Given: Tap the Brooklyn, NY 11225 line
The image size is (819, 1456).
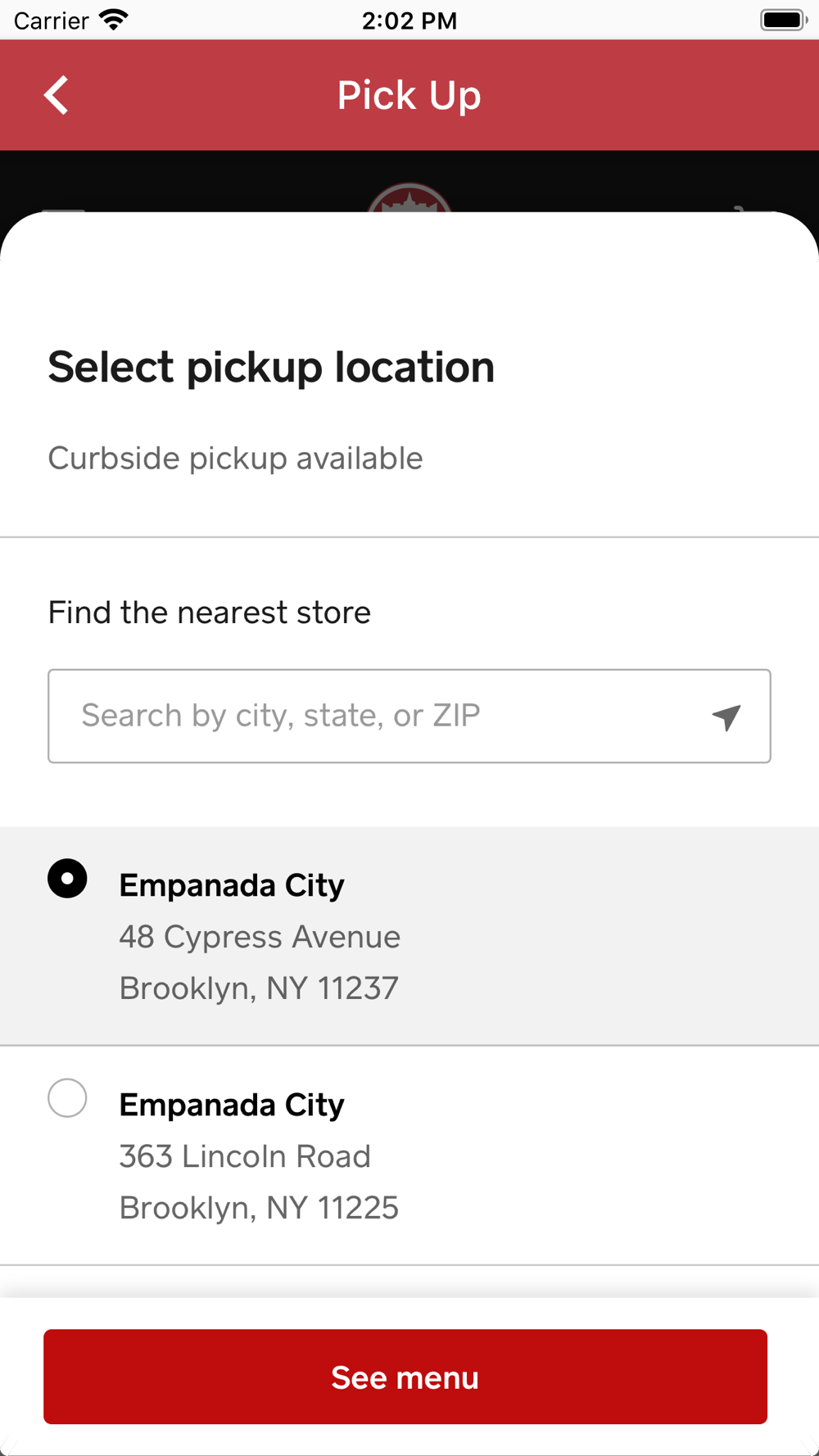Looking at the screenshot, I should click(259, 1208).
